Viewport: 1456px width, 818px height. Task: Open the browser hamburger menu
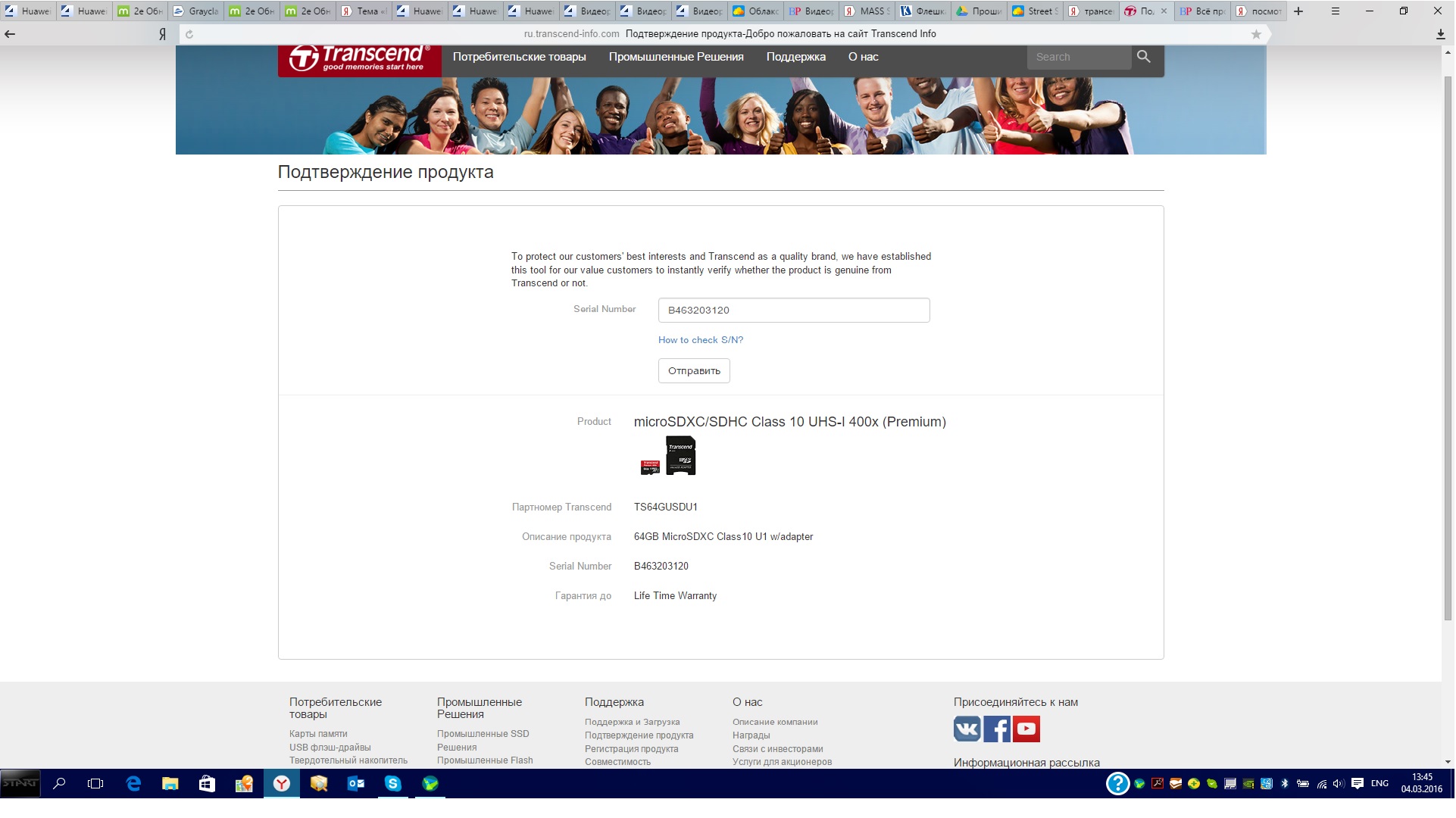tap(1335, 11)
